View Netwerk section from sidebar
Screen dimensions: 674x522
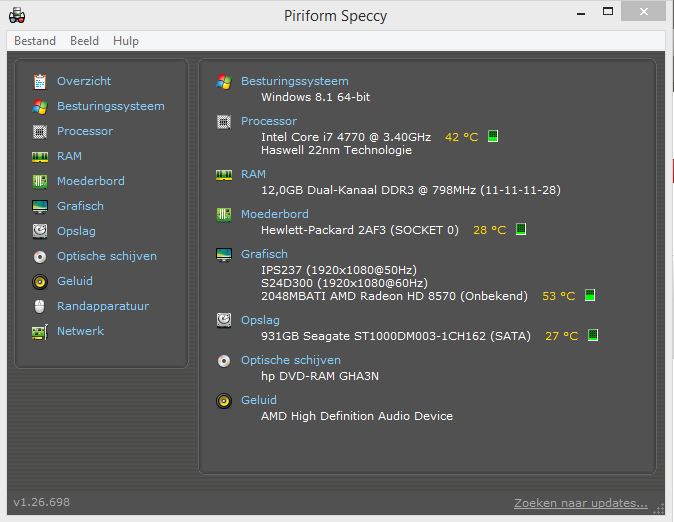click(x=80, y=331)
